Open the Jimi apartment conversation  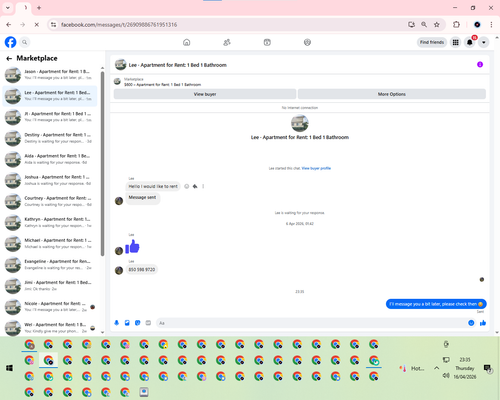pyautogui.click(x=50, y=285)
